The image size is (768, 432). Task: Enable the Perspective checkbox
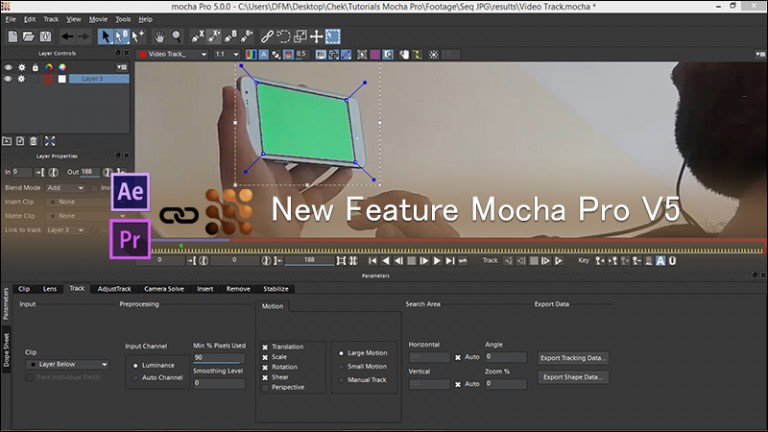point(265,388)
